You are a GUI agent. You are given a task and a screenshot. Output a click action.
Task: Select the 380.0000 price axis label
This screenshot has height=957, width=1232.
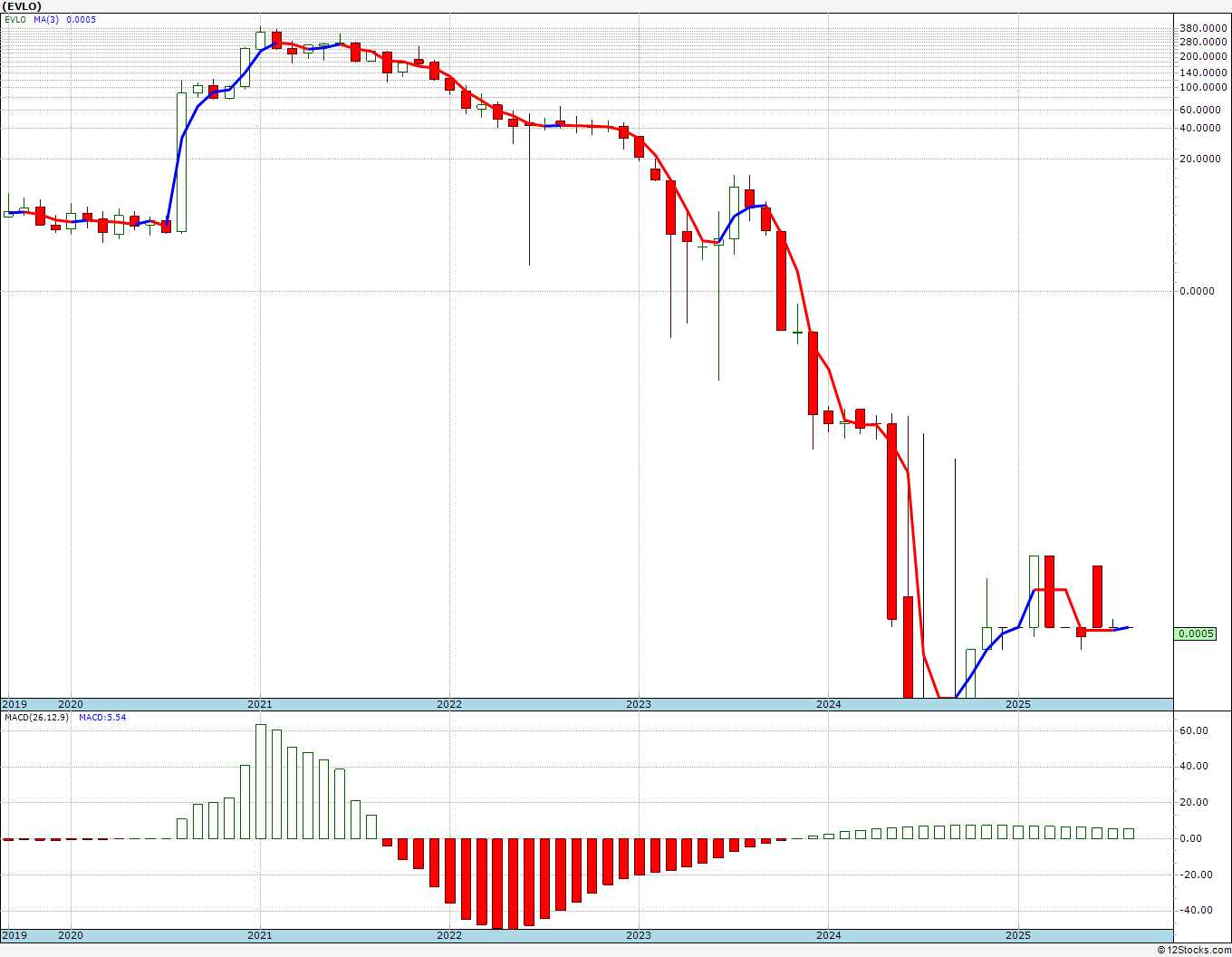click(x=1204, y=27)
